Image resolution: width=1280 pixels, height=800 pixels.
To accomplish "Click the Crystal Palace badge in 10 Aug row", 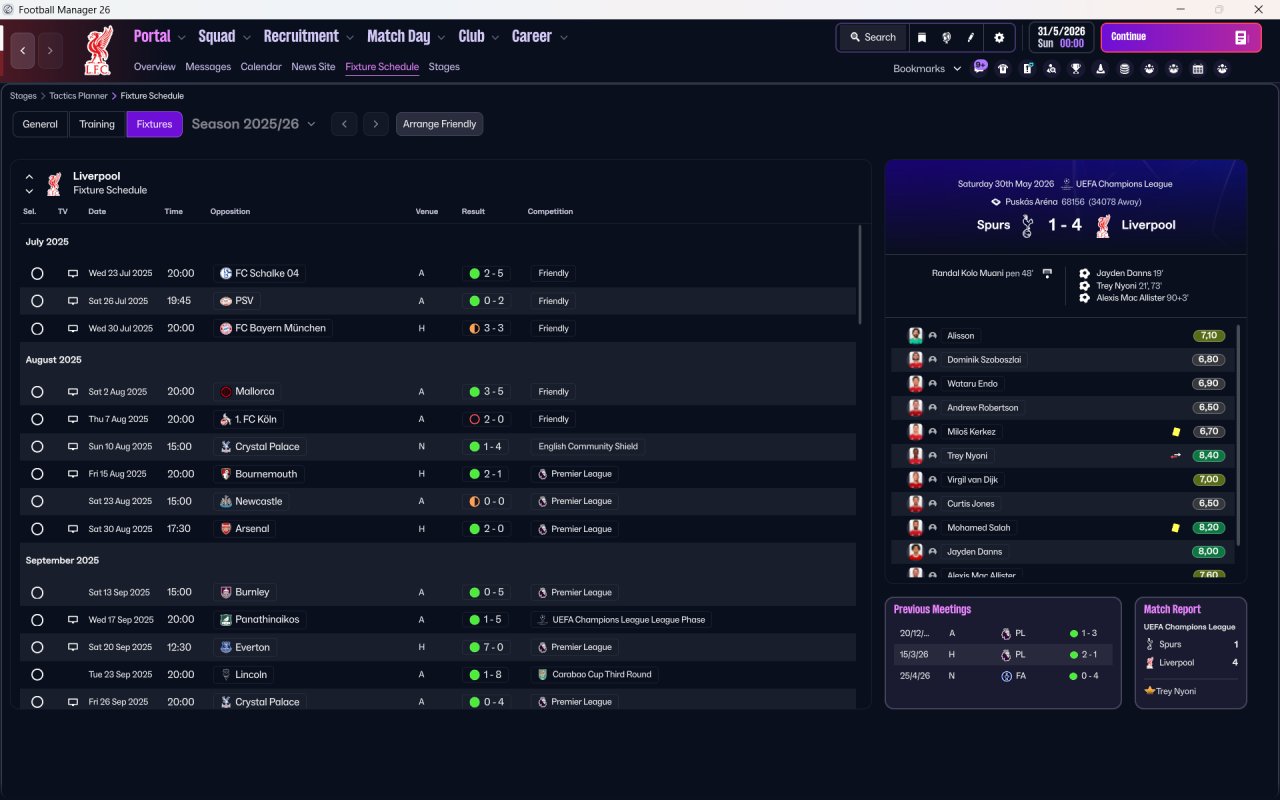I will (x=226, y=447).
